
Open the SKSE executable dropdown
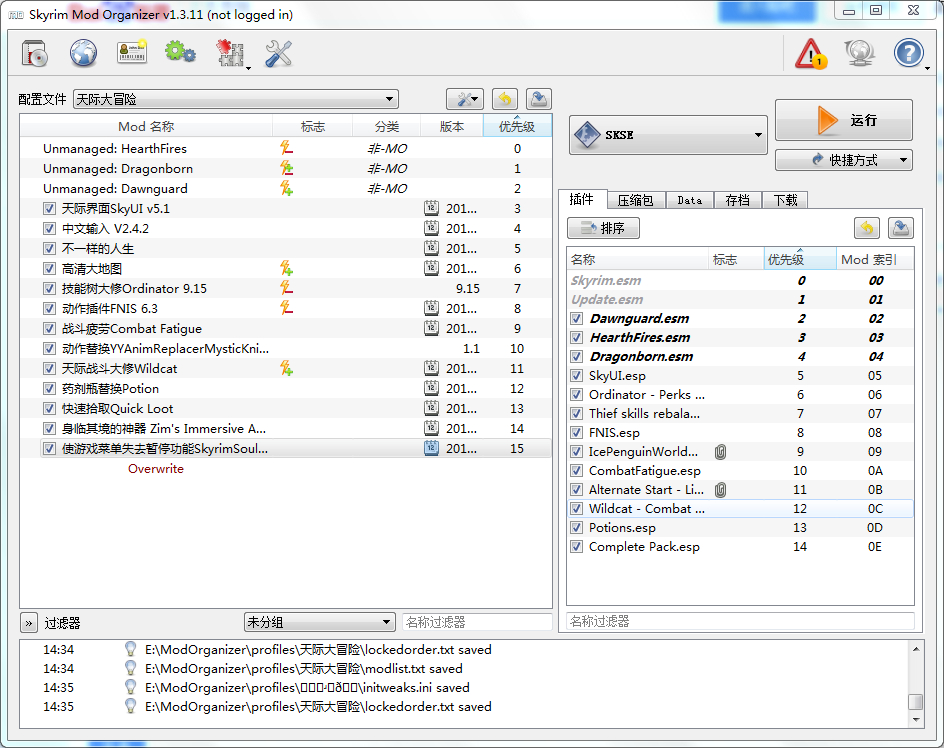coord(668,135)
